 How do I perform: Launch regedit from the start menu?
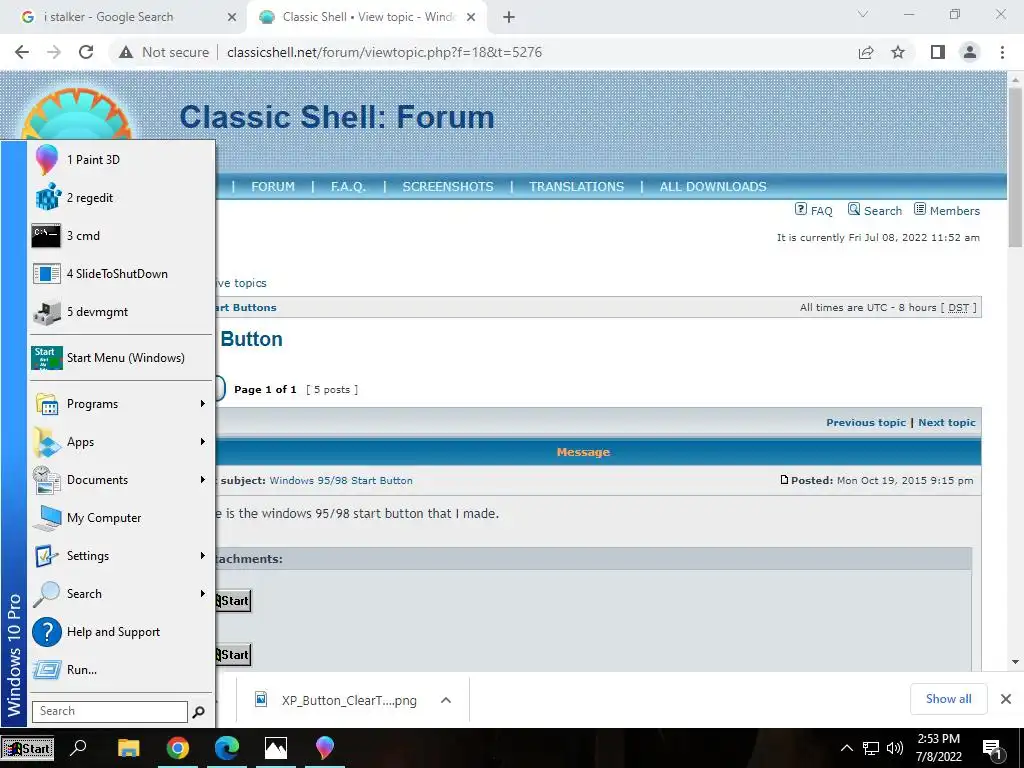[x=121, y=198]
